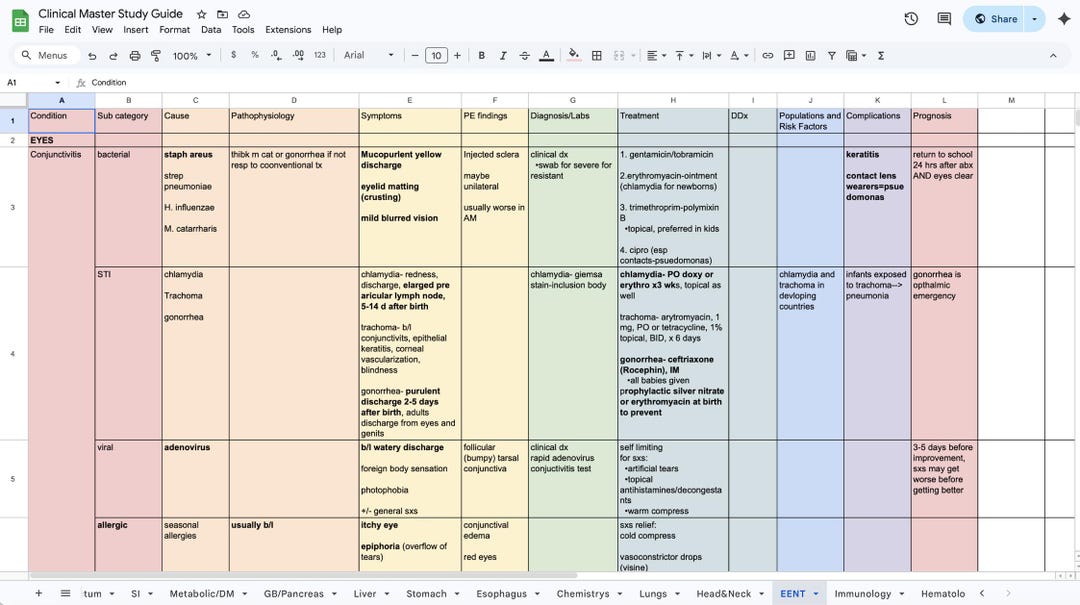Open the Borders tool
Screen dimensions: 1080x605
click(597, 56)
